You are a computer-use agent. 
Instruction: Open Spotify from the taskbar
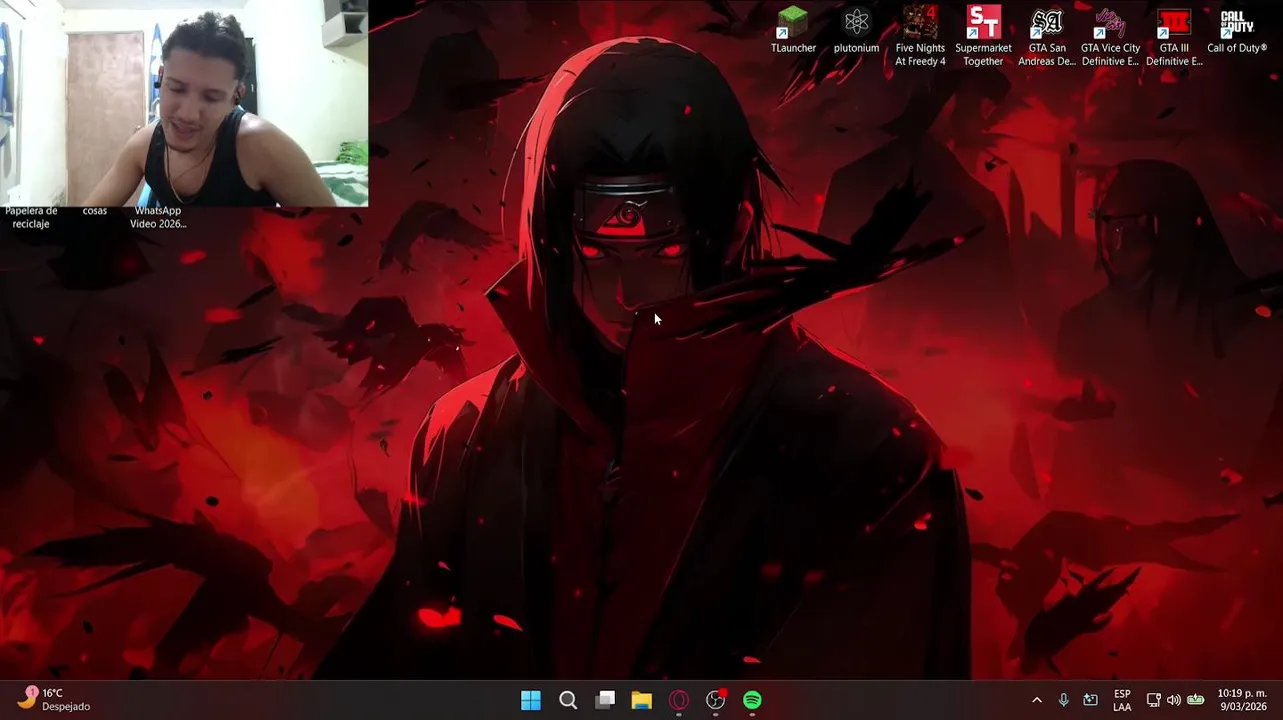[752, 700]
